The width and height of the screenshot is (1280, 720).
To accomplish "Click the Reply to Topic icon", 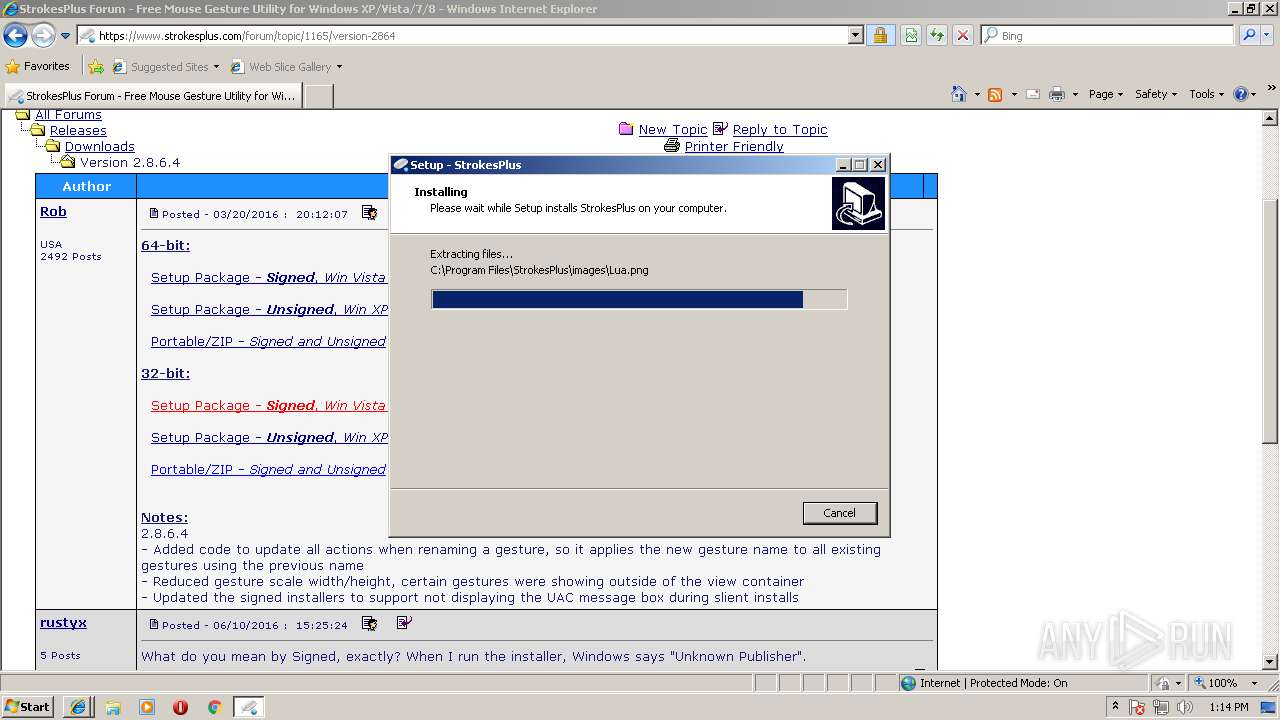I will pos(720,129).
